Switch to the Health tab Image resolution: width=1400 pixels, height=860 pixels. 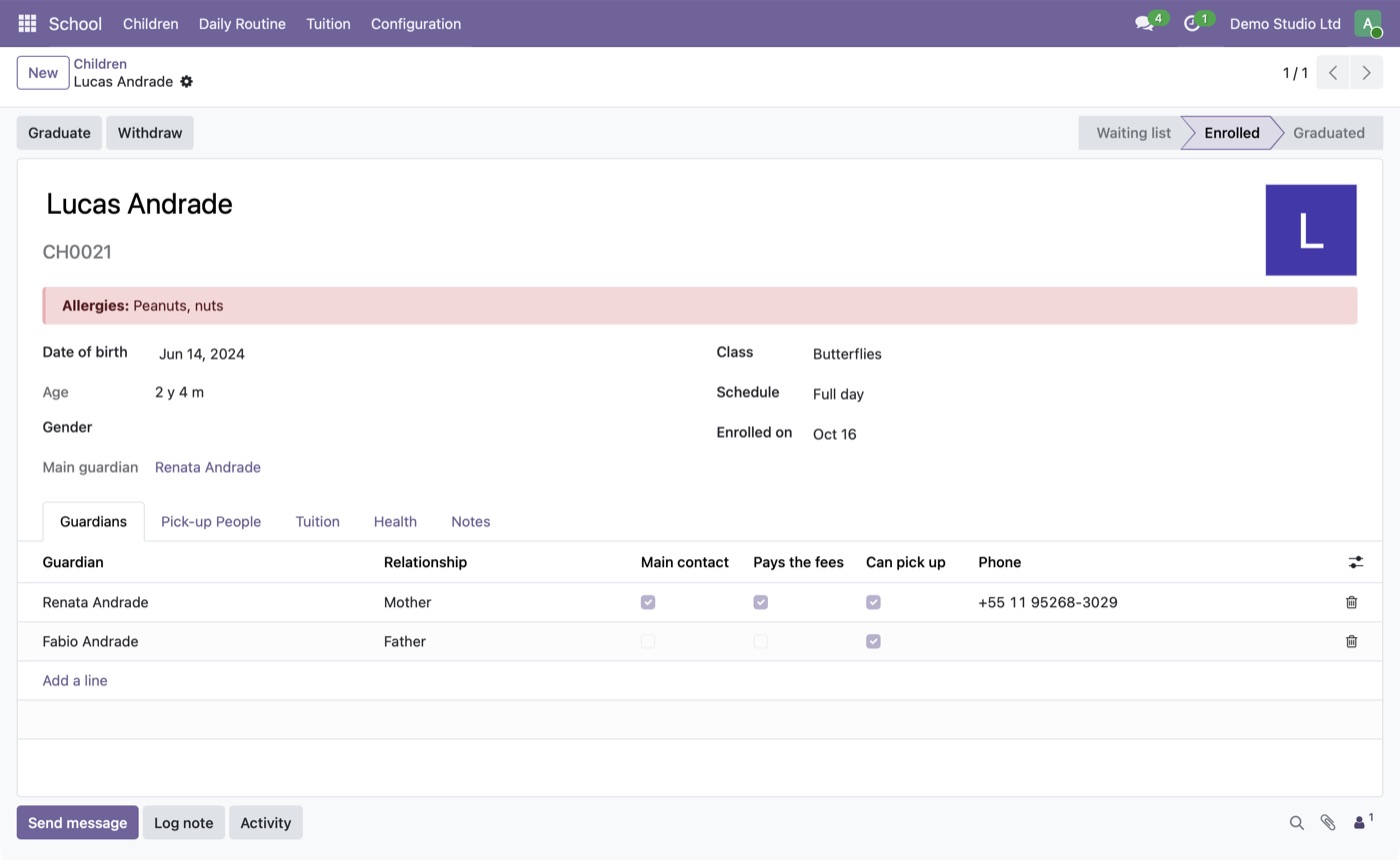tap(395, 521)
